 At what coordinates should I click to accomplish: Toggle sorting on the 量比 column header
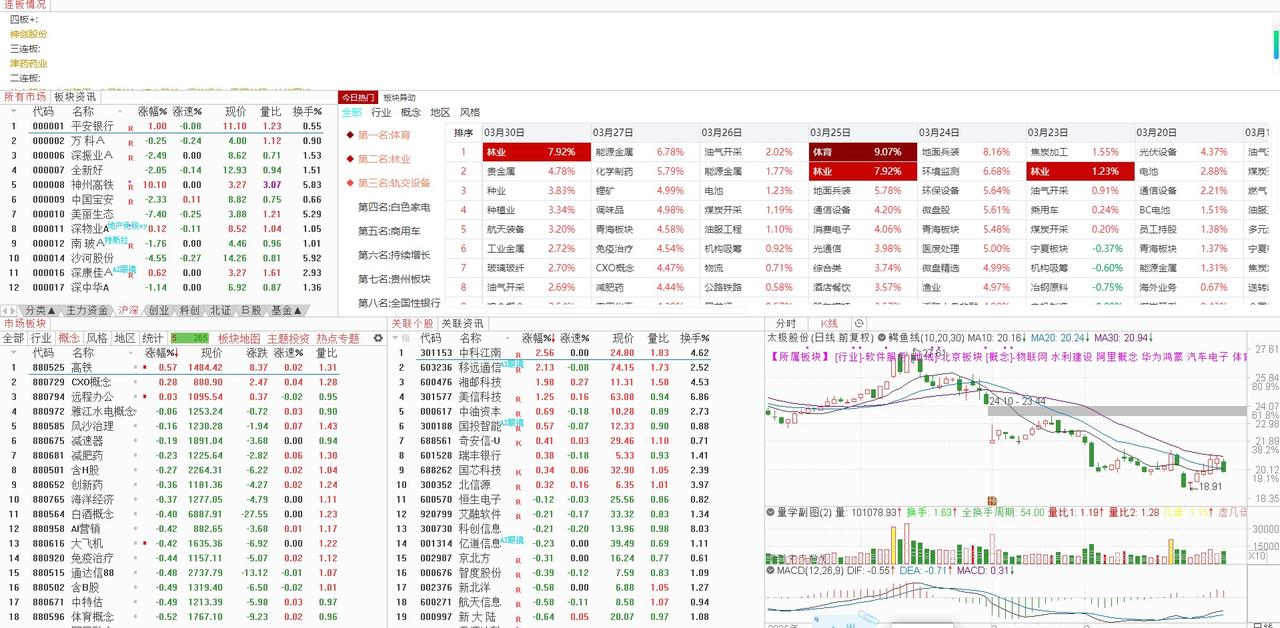tap(270, 111)
